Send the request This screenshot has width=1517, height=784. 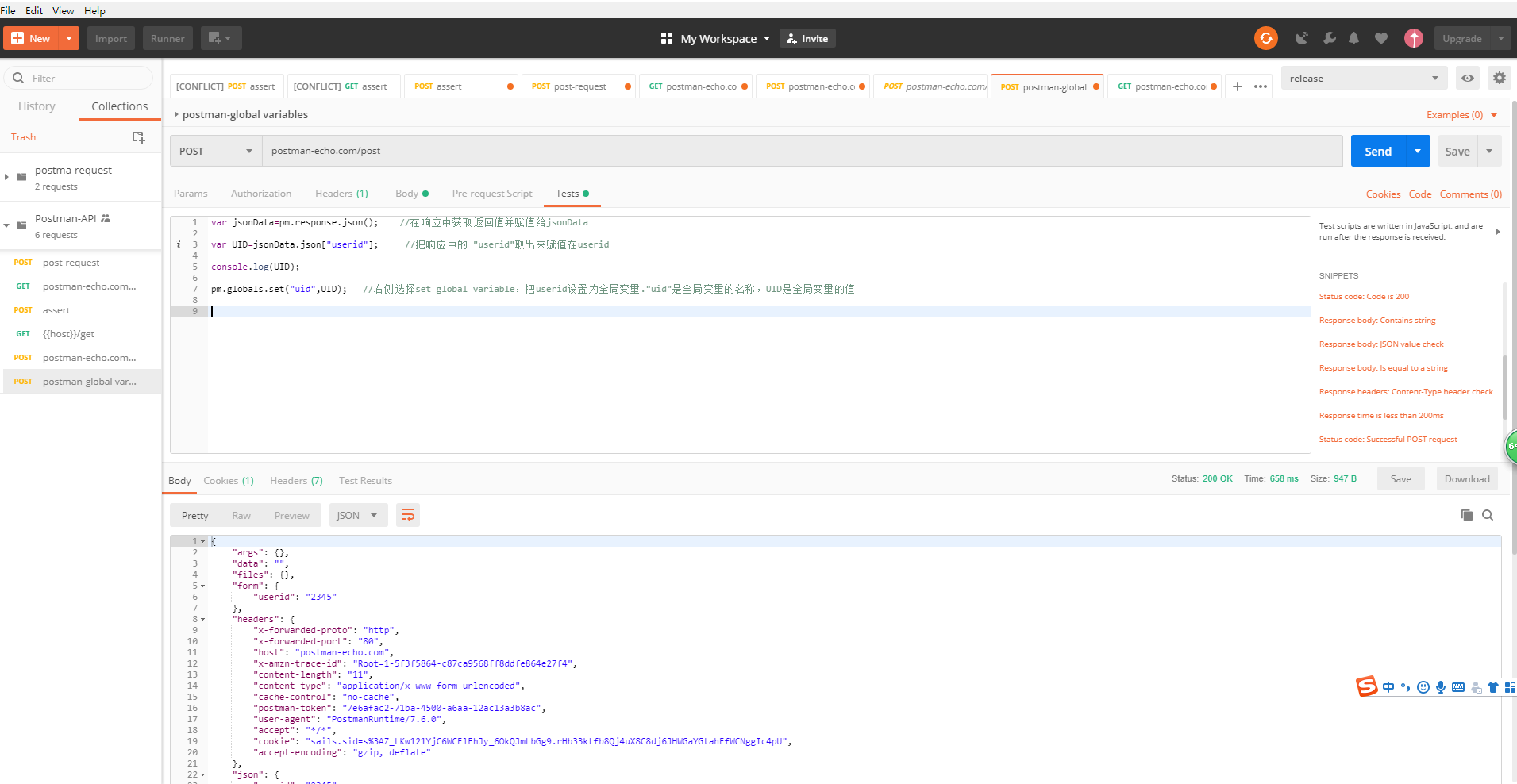point(1378,151)
